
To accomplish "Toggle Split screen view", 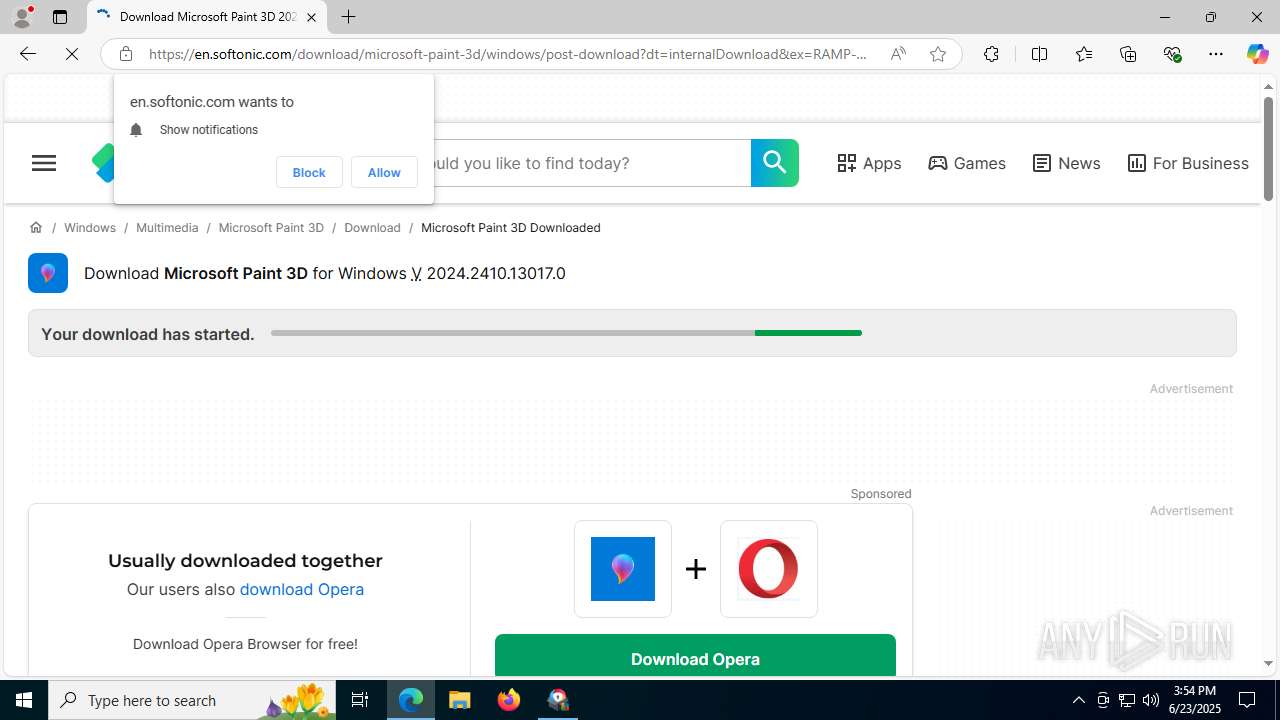I will [x=1039, y=54].
